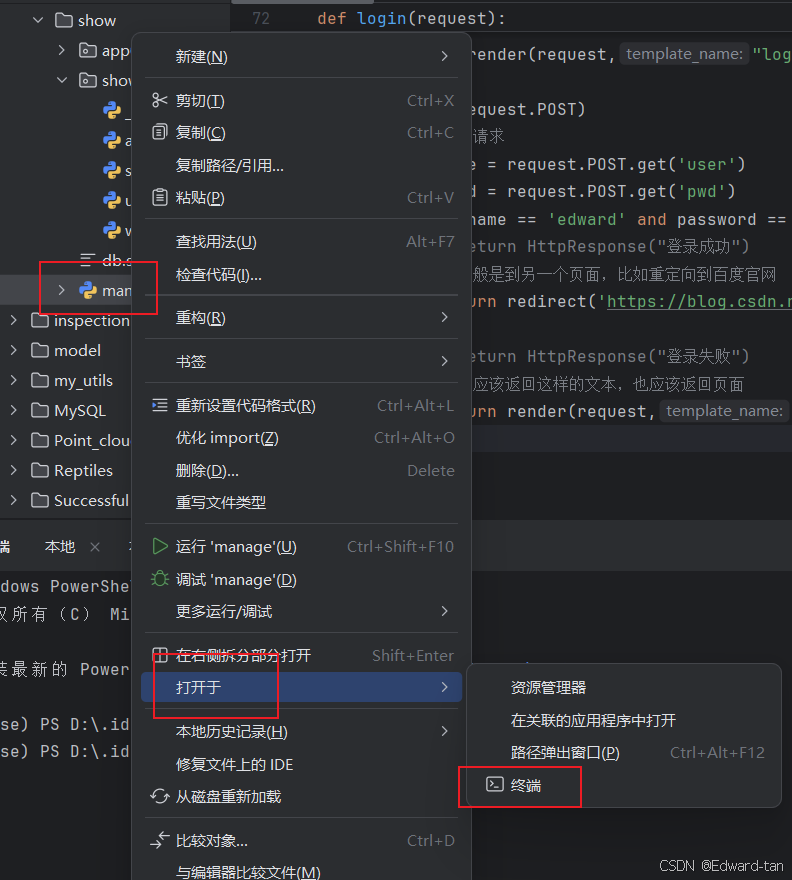Collapse the show folder chevron
The width and height of the screenshot is (792, 880).
coord(38,21)
